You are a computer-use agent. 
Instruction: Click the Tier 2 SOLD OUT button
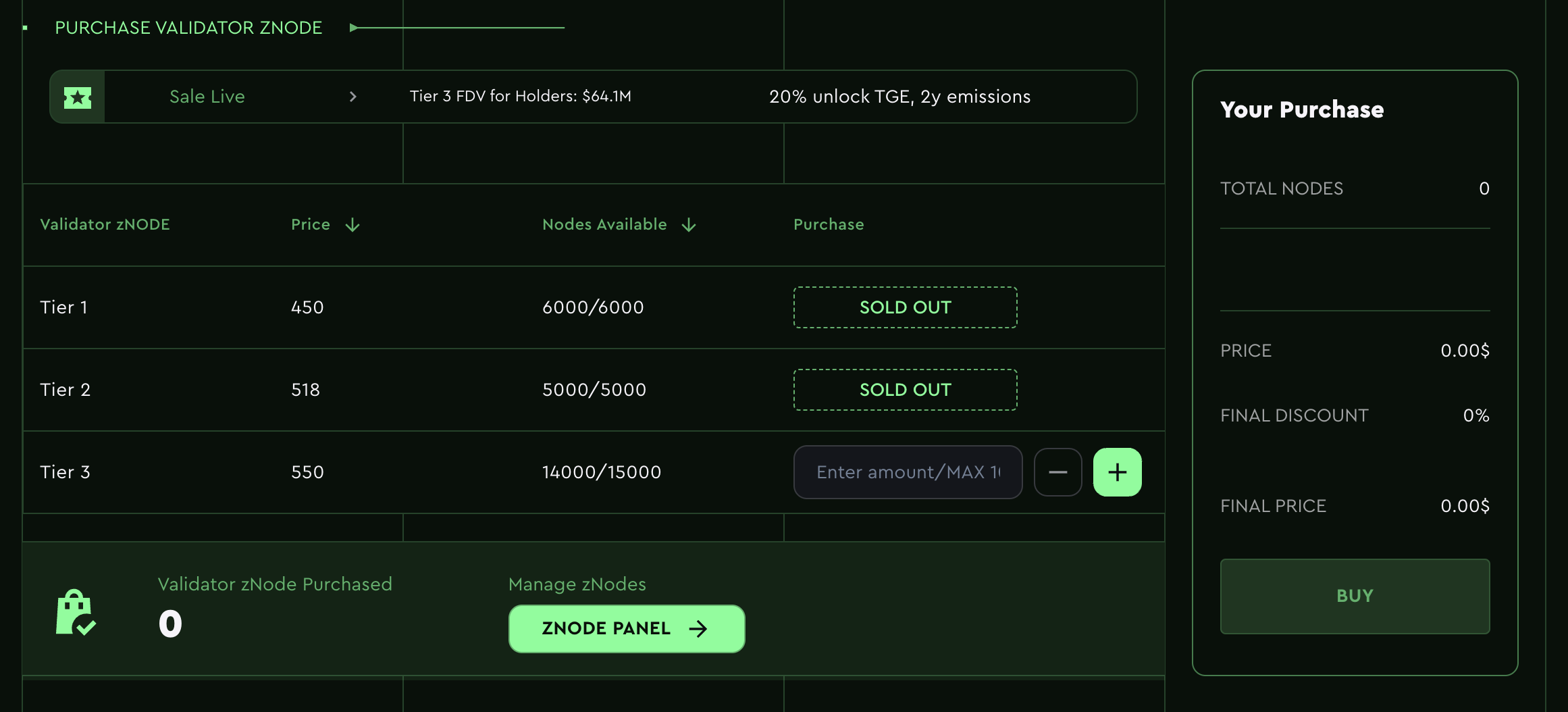(x=905, y=390)
